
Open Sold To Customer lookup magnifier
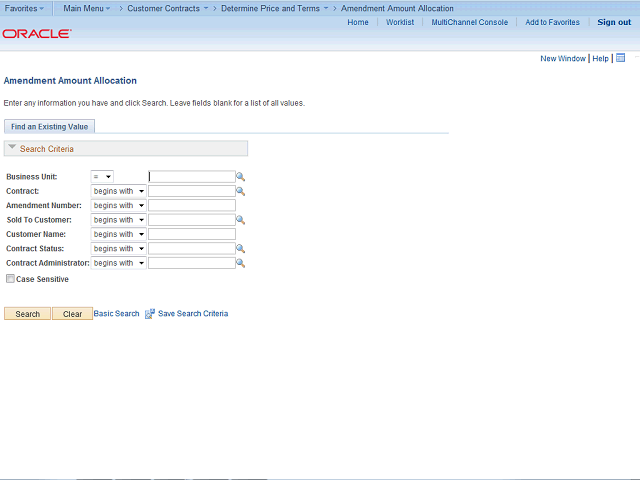[241, 220]
